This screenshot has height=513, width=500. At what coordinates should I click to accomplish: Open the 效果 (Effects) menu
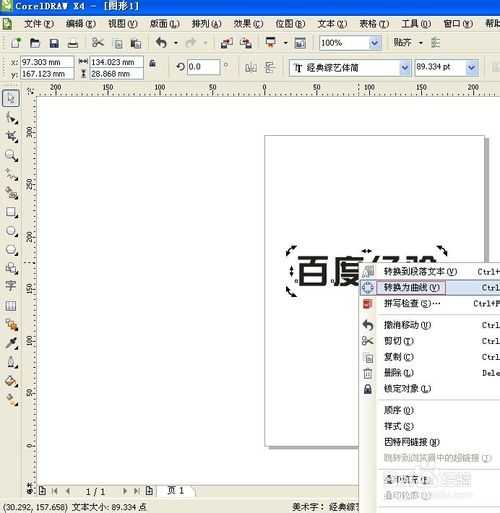(x=248, y=24)
